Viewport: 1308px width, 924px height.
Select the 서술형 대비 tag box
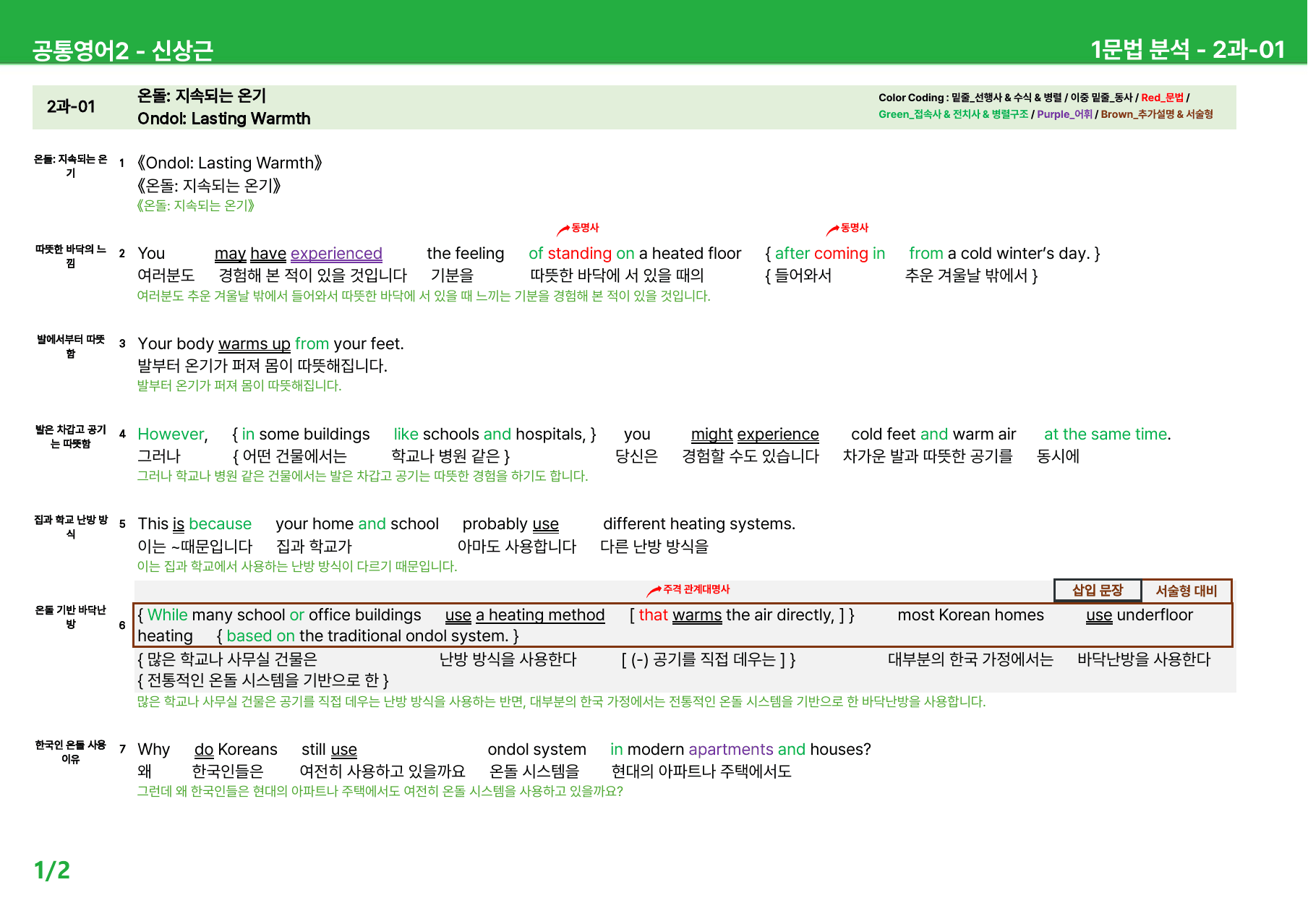tap(1187, 591)
